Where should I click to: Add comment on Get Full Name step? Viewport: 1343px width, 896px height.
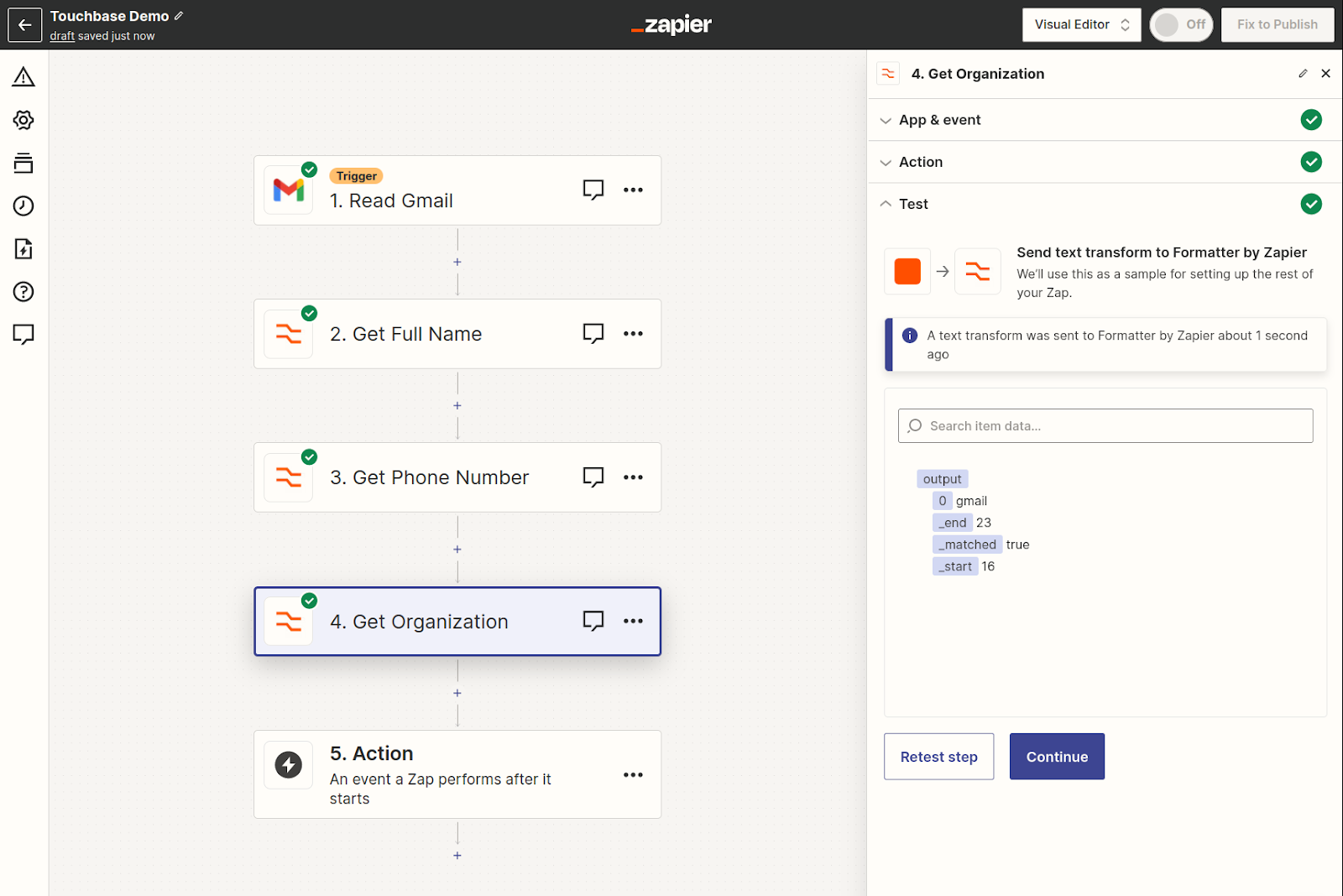pos(593,334)
